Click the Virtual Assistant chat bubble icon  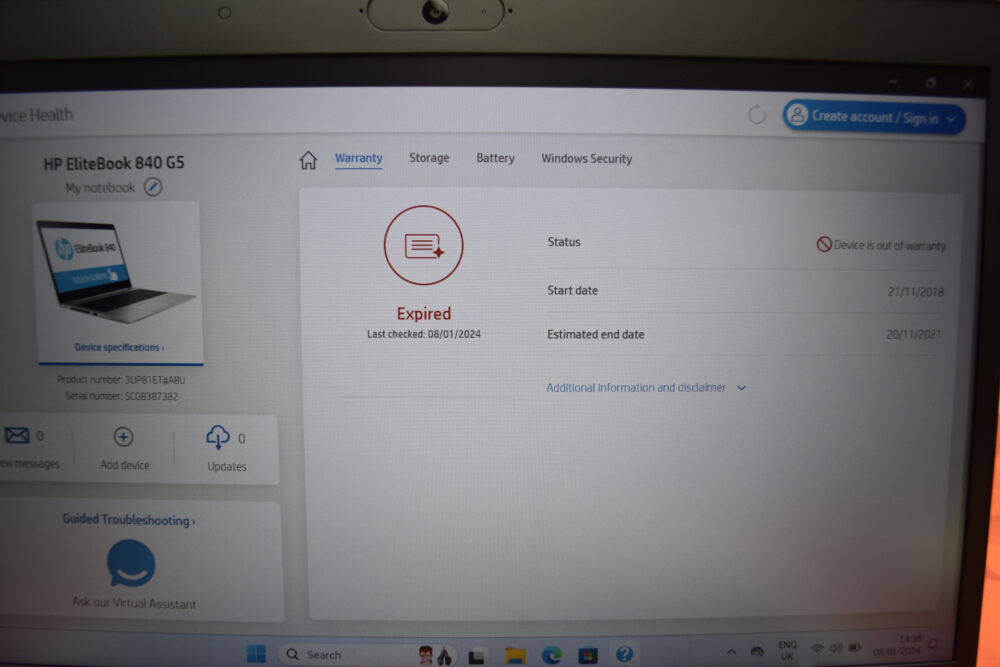[131, 563]
